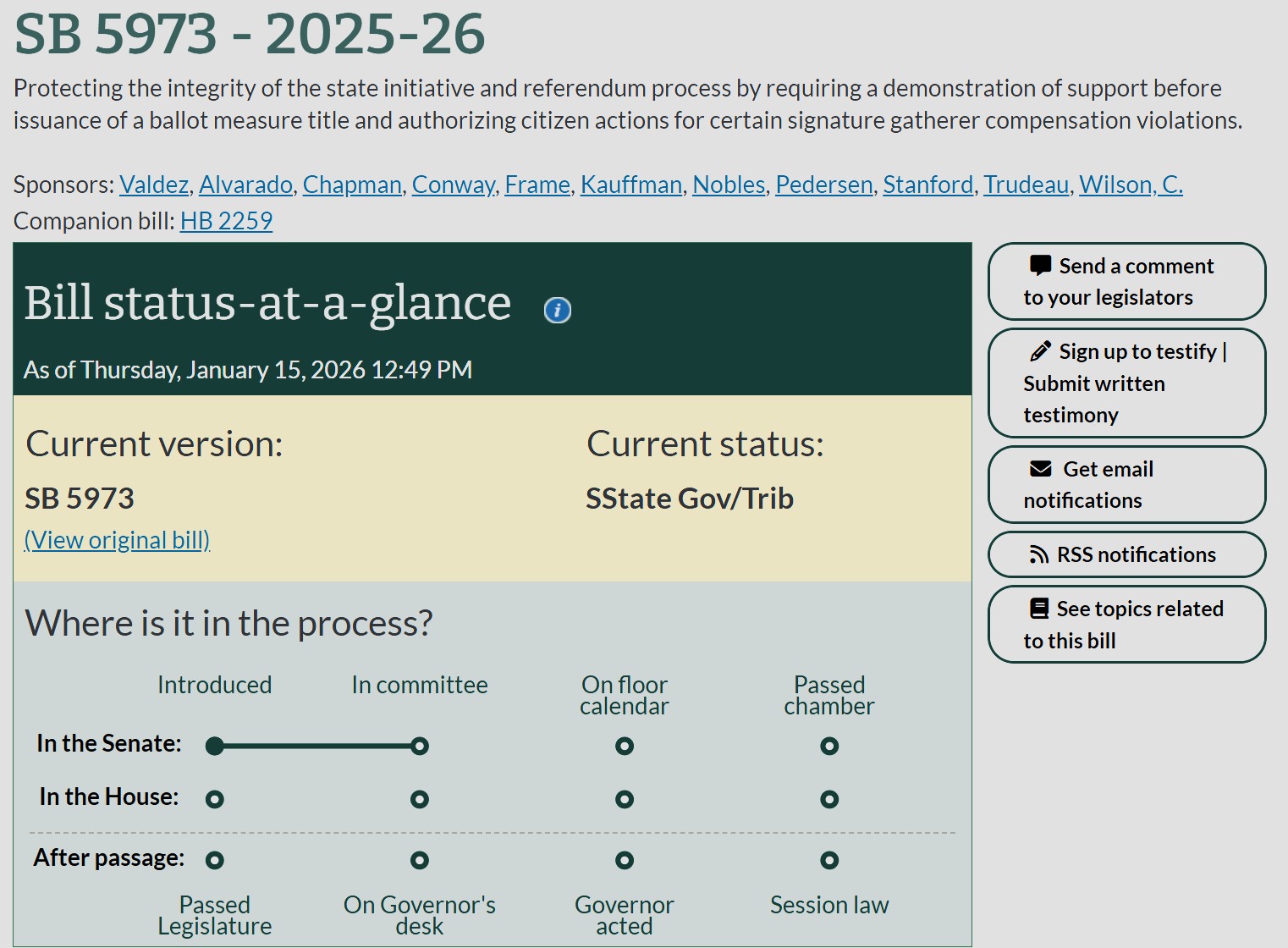This screenshot has width=1288, height=948.
Task: Click the pencil icon in Sign up to testify
Action: (x=1040, y=351)
